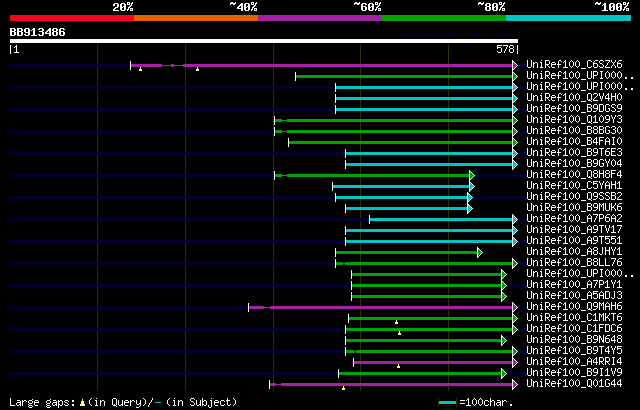
Task: Open subject UniRef100_B9GY04 label
Action: point(574,164)
